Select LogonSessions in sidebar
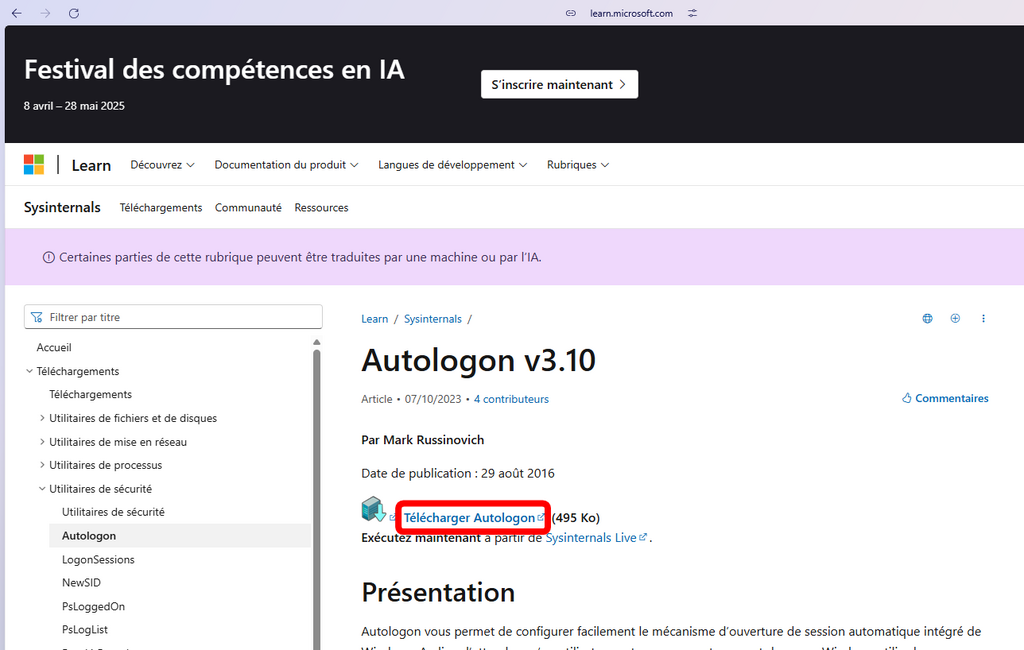 (x=98, y=559)
